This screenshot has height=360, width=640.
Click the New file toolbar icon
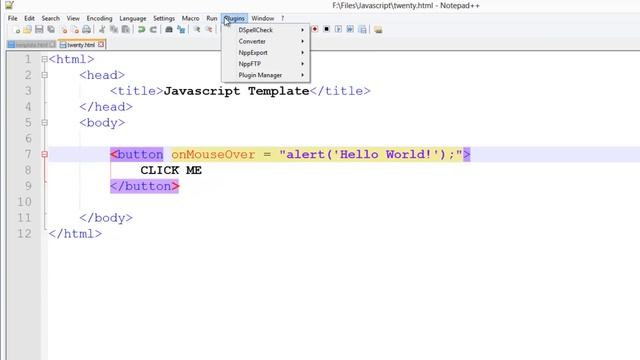(x=16, y=30)
